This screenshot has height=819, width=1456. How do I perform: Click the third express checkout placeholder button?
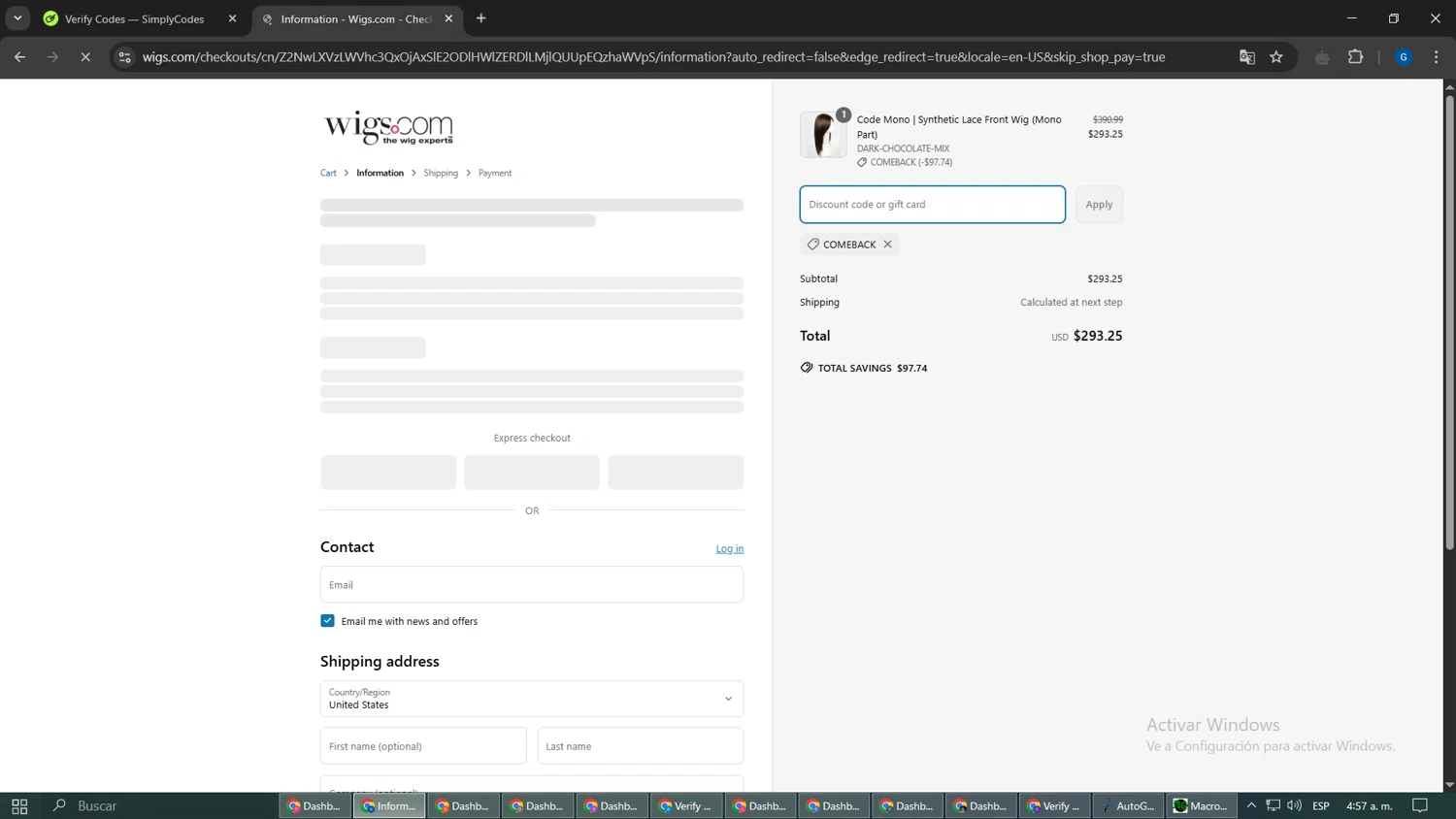point(676,473)
